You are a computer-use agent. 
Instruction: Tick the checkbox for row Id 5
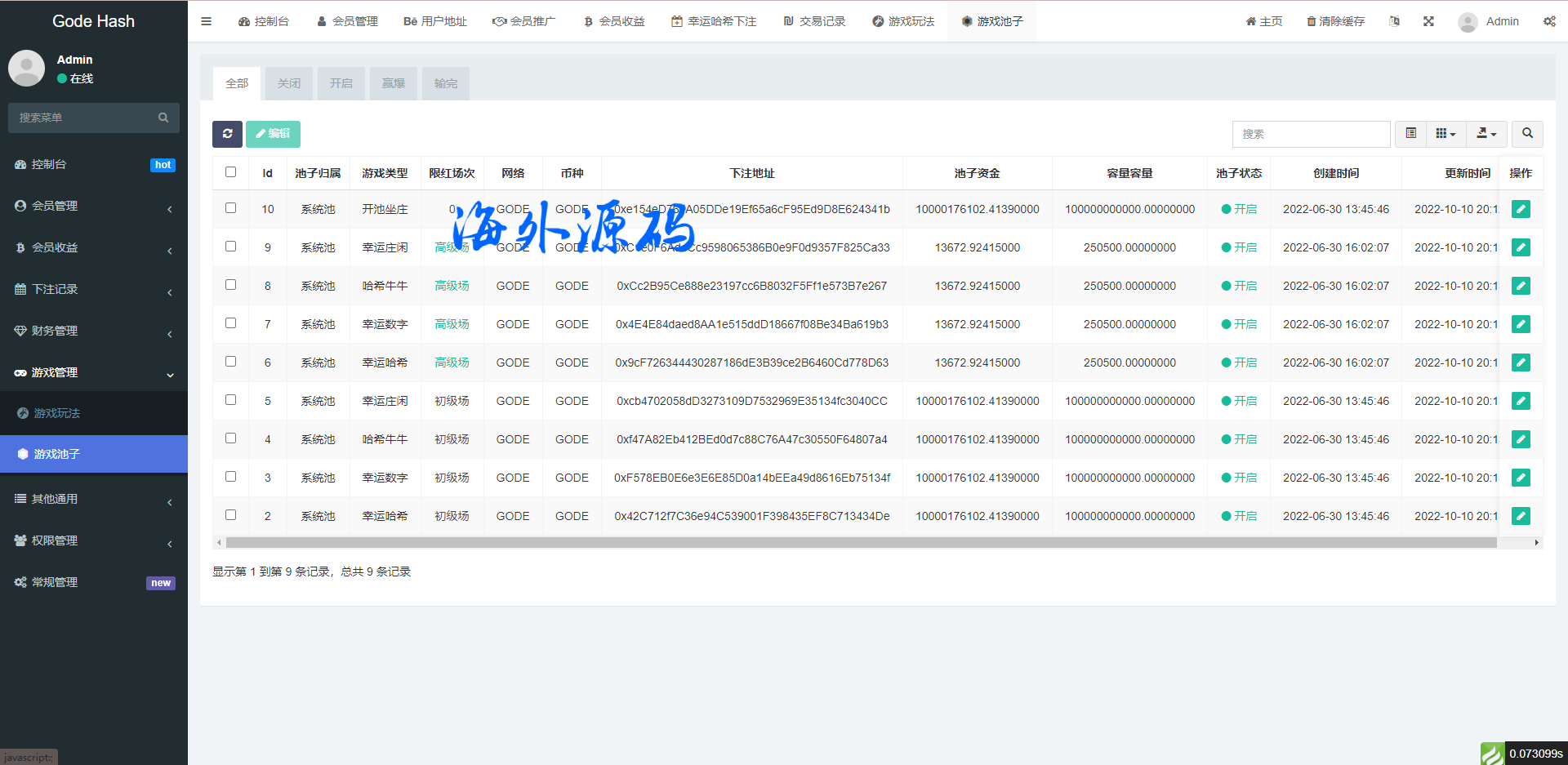click(x=230, y=400)
